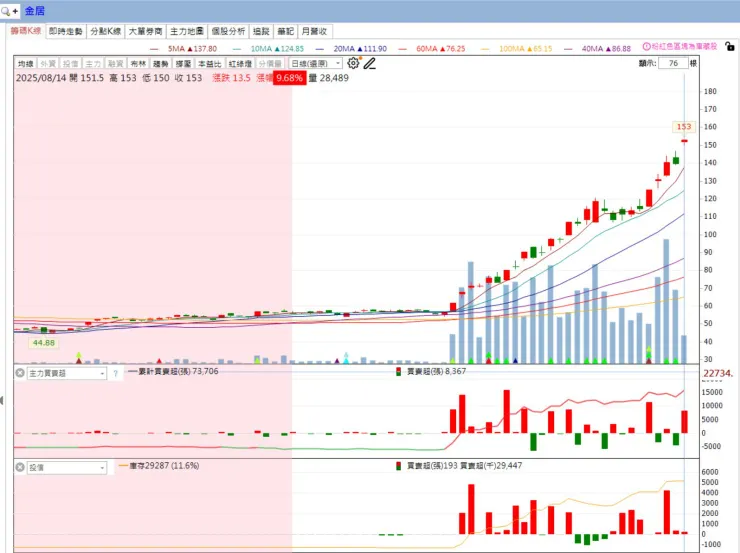Open help question mark for 主力買賣超
The height and width of the screenshot is (553, 740).
[115, 374]
